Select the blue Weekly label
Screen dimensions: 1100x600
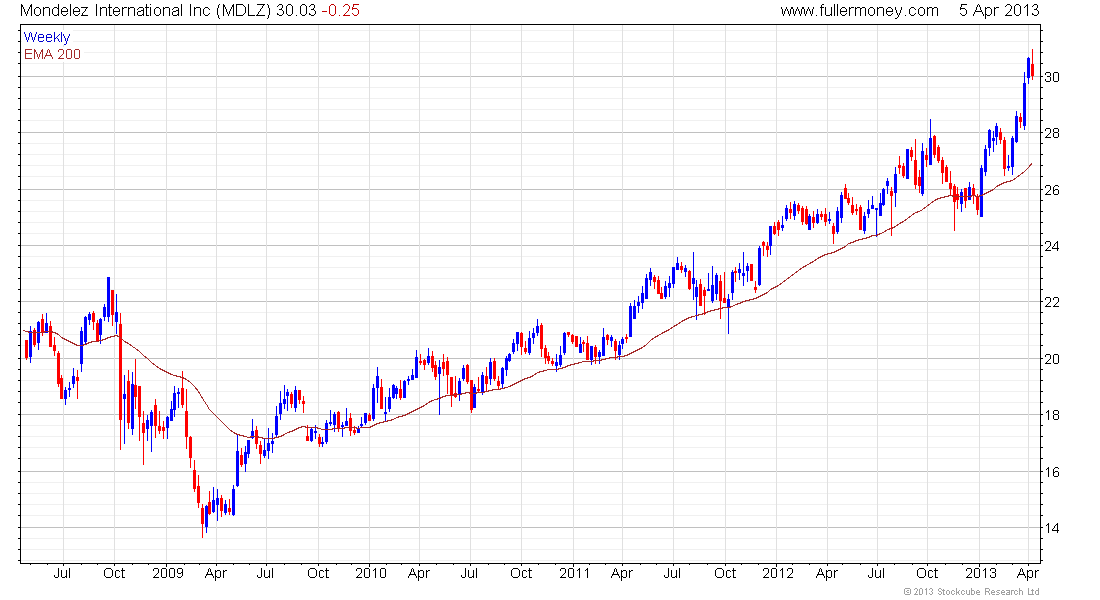point(47,37)
